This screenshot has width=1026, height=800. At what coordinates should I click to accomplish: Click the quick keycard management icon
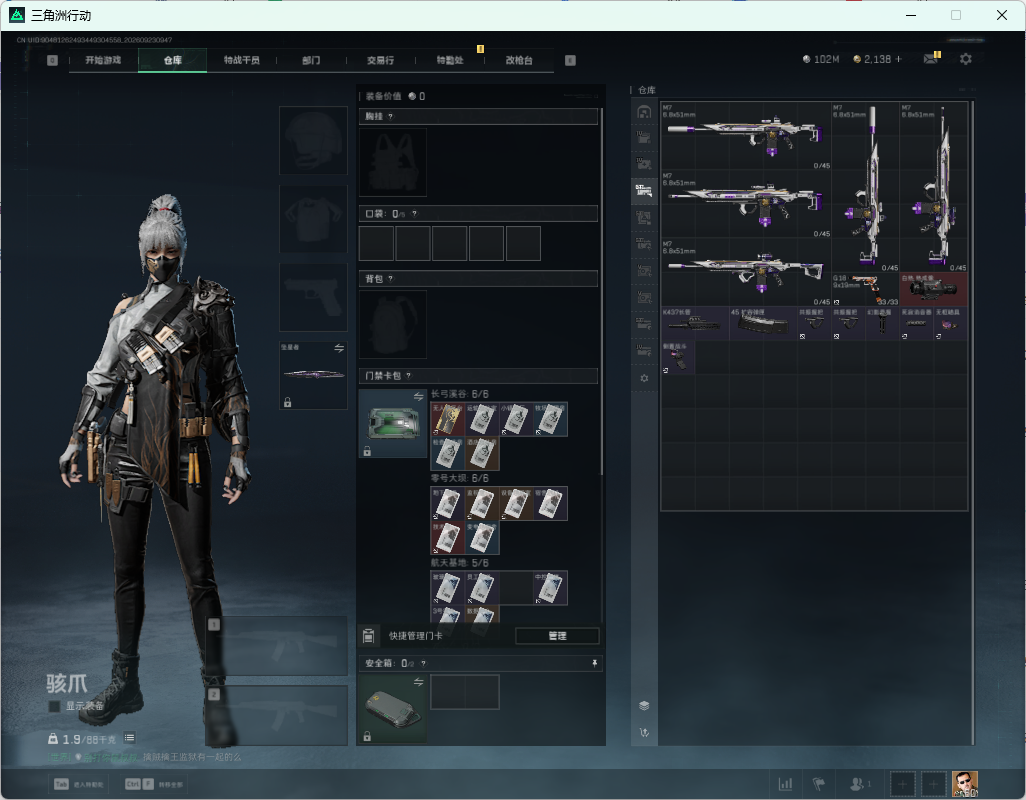click(x=368, y=636)
